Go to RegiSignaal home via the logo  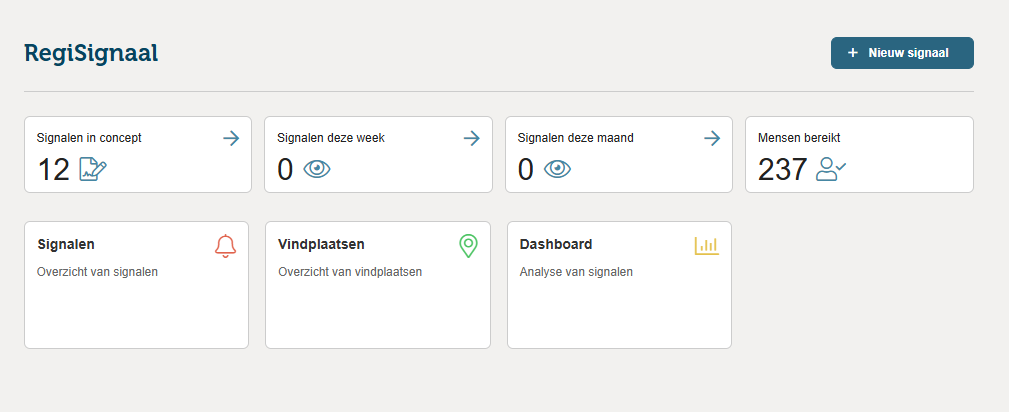(x=91, y=53)
